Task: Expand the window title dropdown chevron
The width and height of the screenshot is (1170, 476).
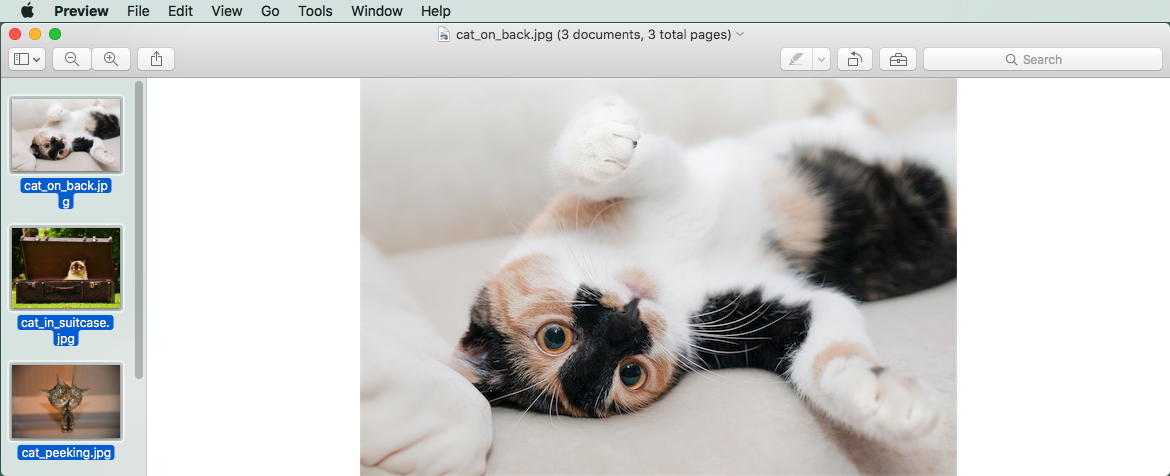Action: point(740,34)
